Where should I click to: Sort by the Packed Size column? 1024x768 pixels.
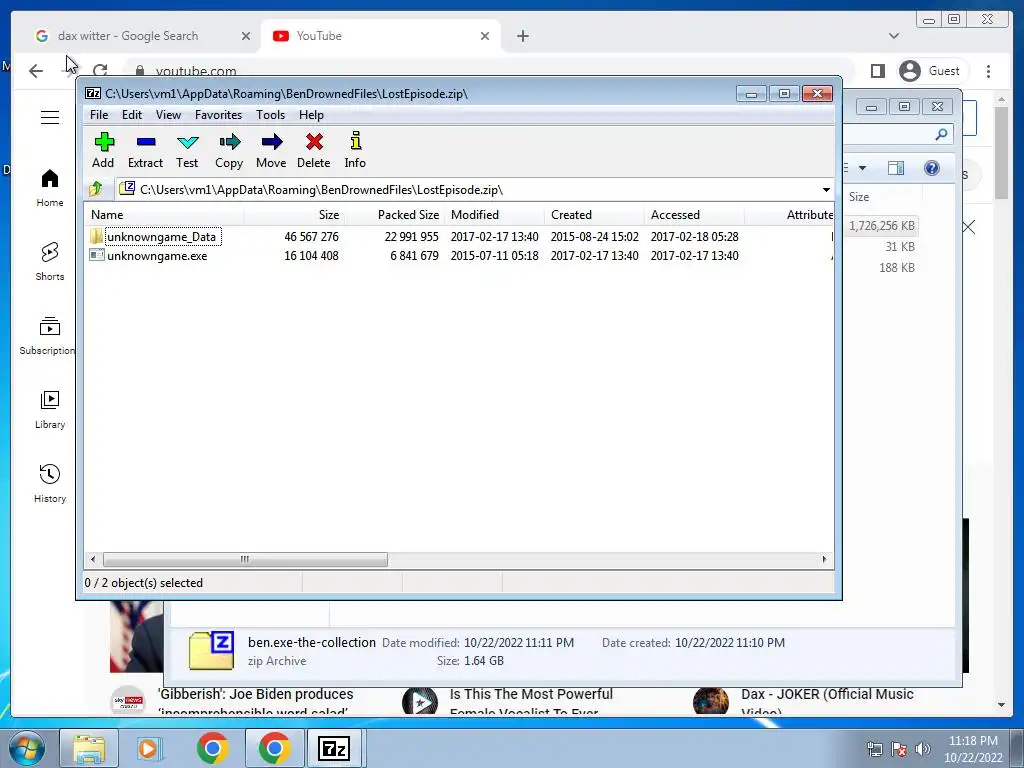tap(394, 215)
